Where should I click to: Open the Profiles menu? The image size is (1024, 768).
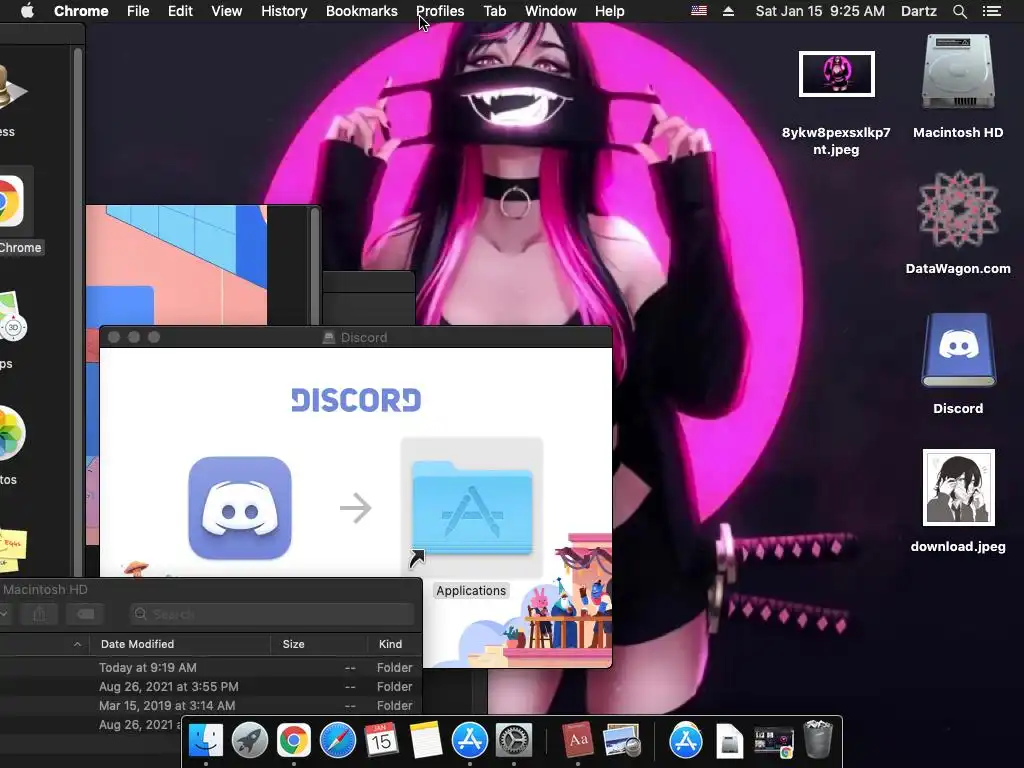[x=440, y=11]
